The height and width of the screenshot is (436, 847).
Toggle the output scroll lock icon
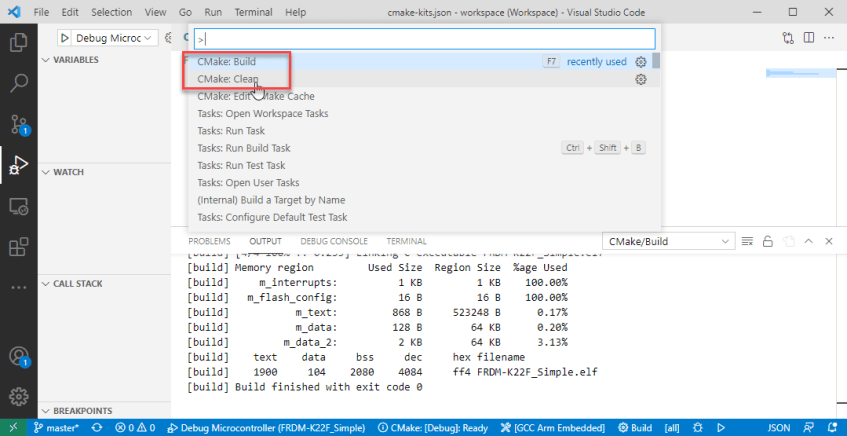click(x=768, y=241)
